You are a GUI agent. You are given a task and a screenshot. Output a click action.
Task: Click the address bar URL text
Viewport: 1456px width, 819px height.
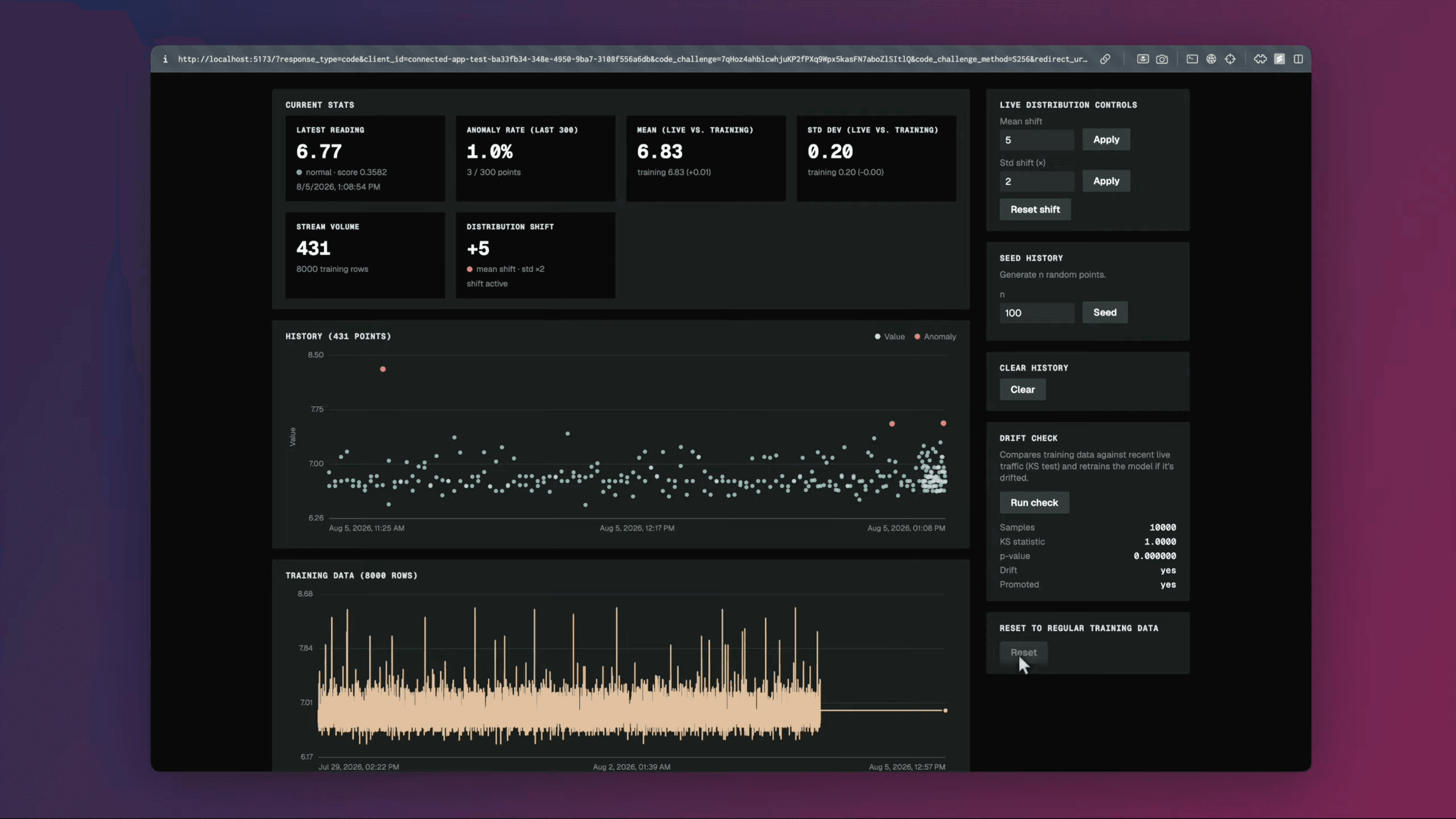click(633, 59)
